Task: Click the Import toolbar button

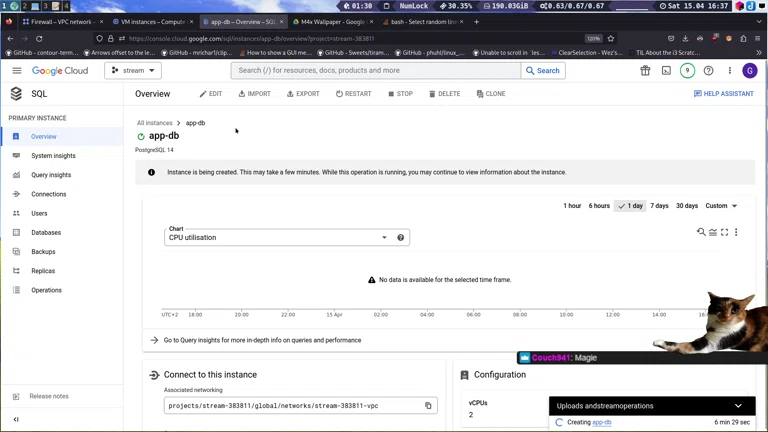Action: [254, 94]
